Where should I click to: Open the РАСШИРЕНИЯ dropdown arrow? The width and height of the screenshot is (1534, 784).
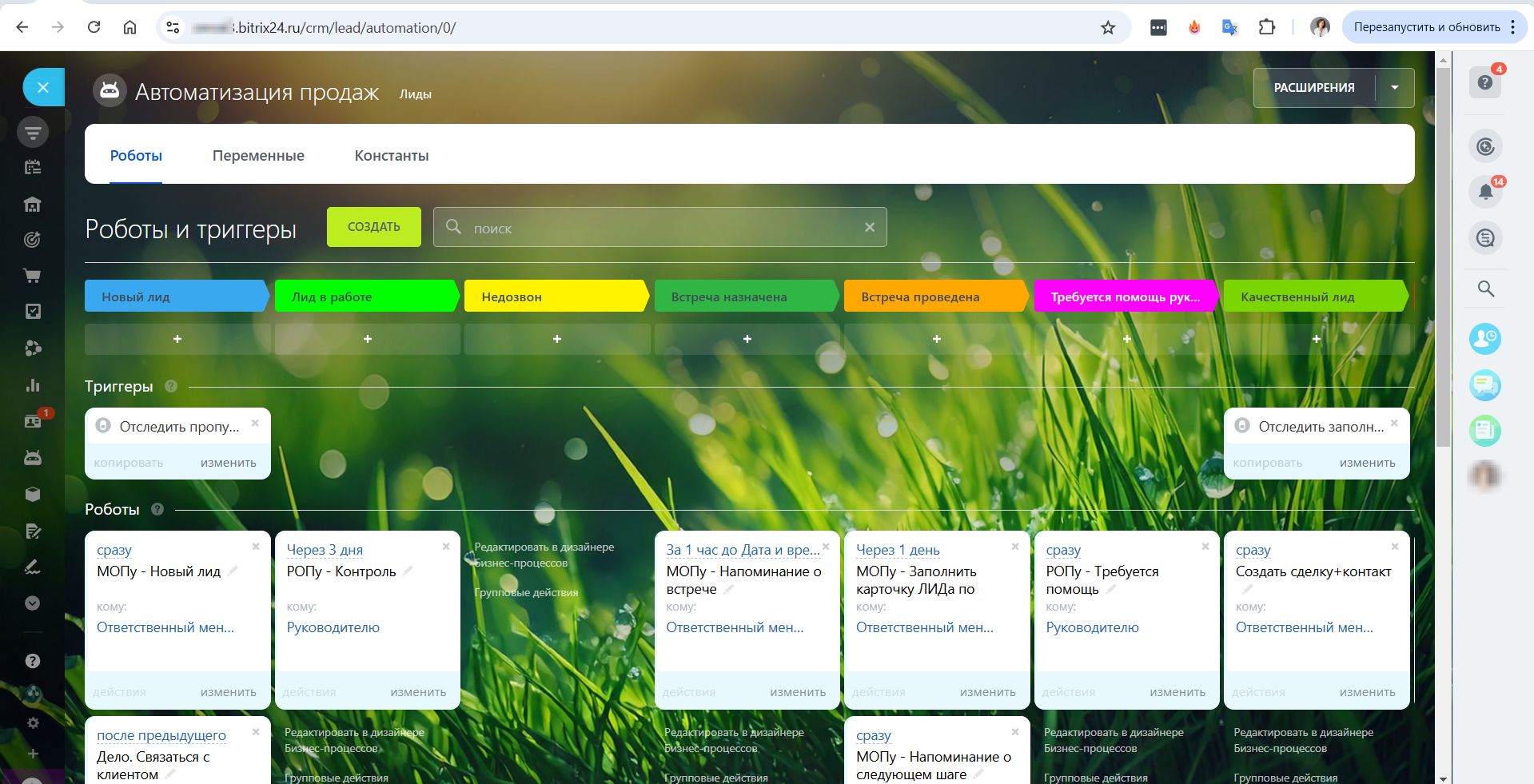(x=1395, y=88)
